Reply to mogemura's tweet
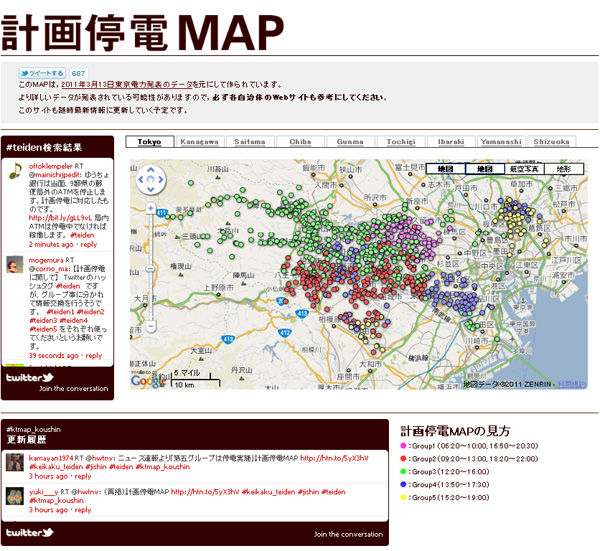Image resolution: width=600 pixels, height=551 pixels. pos(94,355)
